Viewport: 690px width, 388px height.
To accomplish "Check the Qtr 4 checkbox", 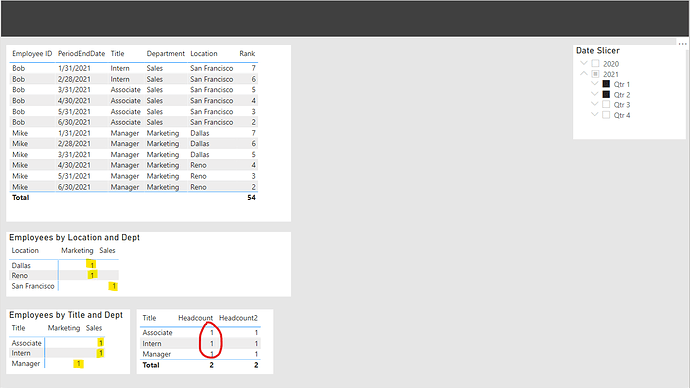I will coord(606,115).
